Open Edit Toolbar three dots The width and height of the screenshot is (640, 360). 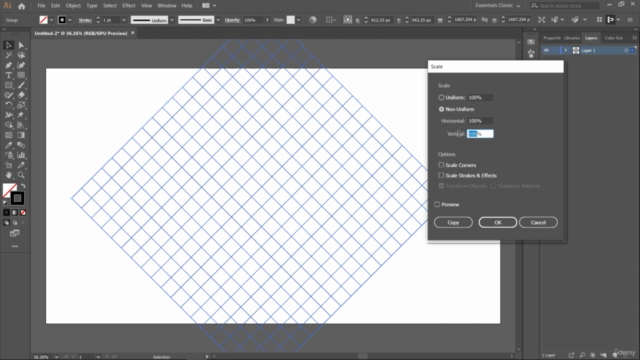(15, 247)
